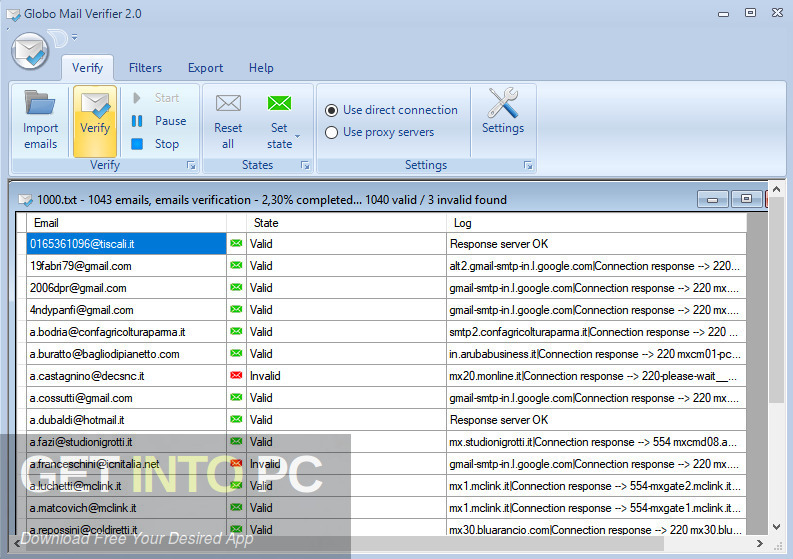Click the state icon of a.cossutti@gmail.com

[236, 397]
